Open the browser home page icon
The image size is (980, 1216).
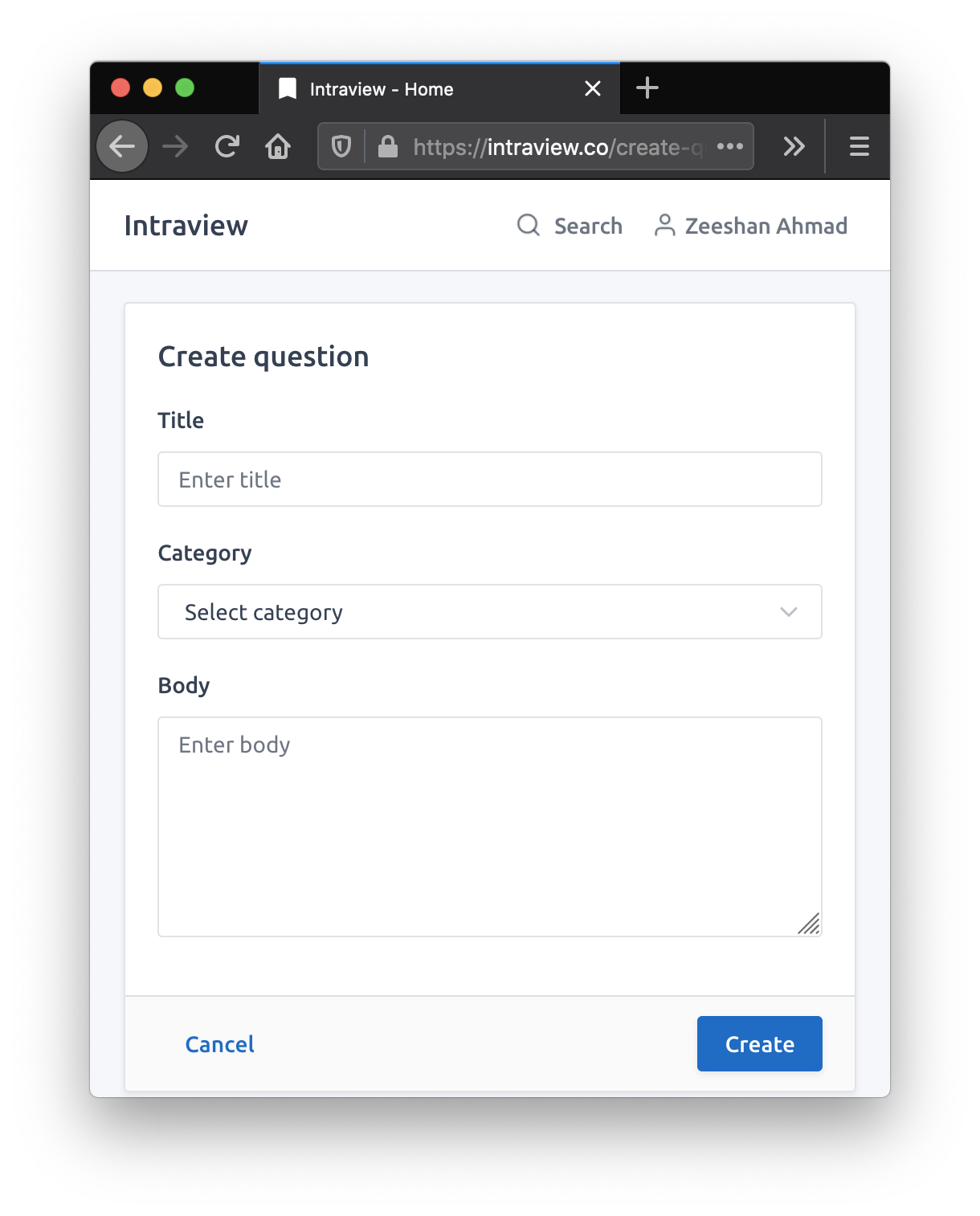tap(278, 146)
